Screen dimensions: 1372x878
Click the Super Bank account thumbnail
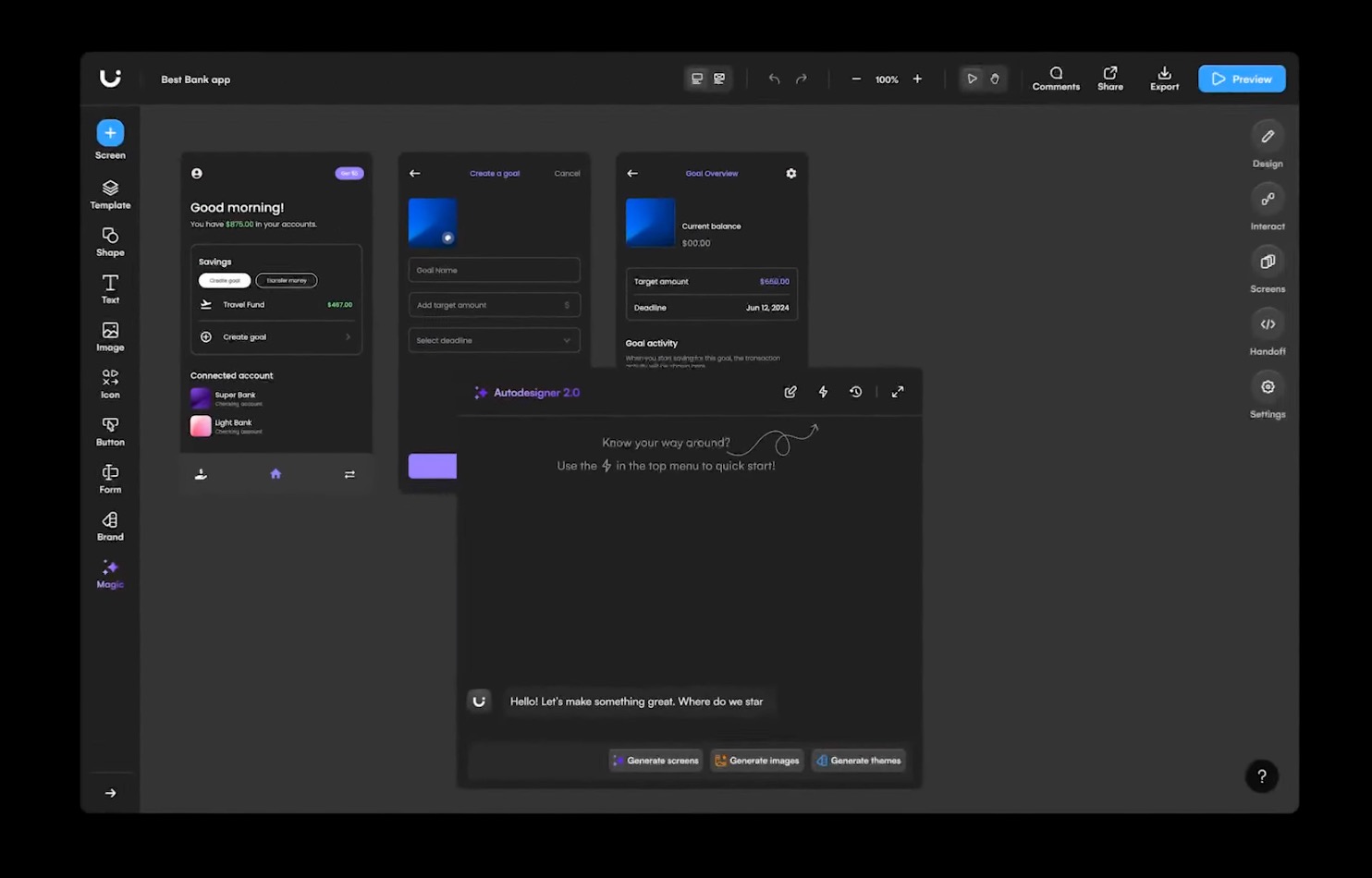tap(201, 398)
